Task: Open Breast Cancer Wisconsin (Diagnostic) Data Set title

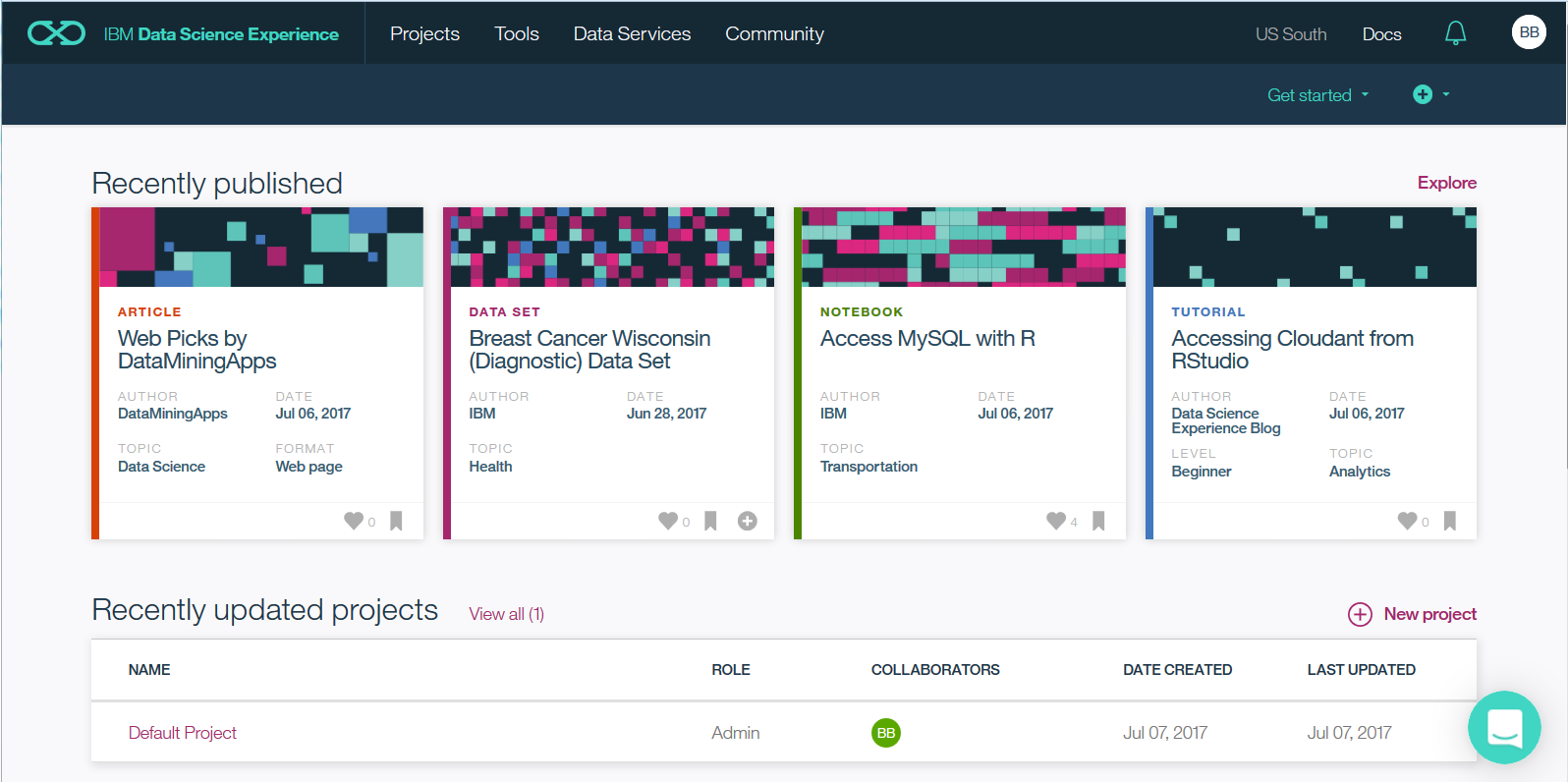Action: (589, 350)
